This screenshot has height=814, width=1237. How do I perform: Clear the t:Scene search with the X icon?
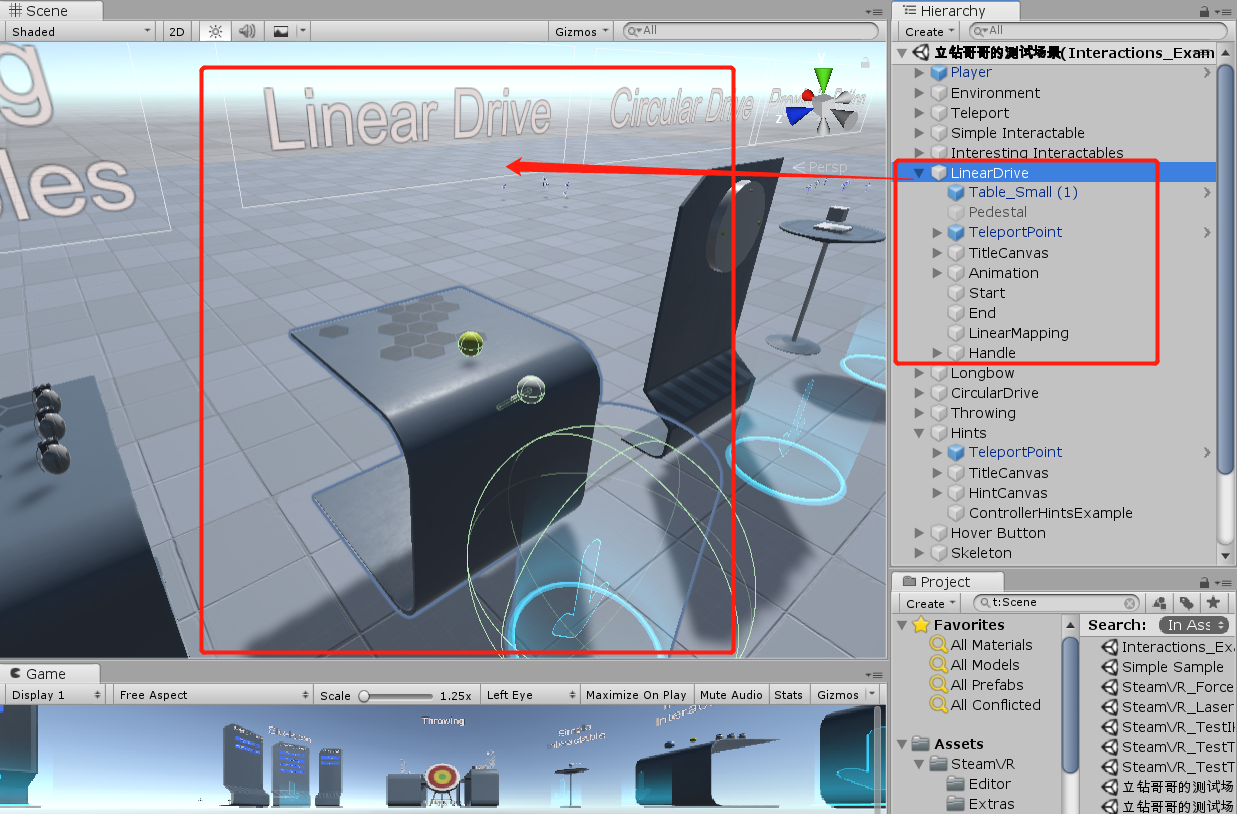(x=1129, y=602)
